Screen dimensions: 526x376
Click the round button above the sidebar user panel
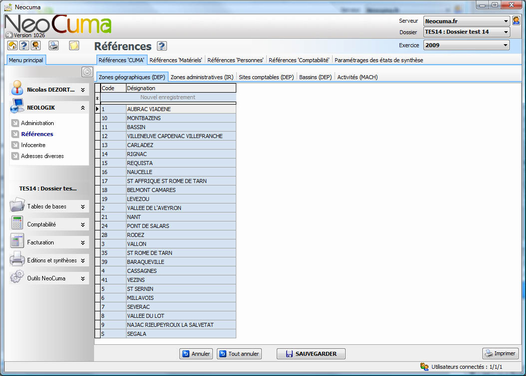pos(87,72)
